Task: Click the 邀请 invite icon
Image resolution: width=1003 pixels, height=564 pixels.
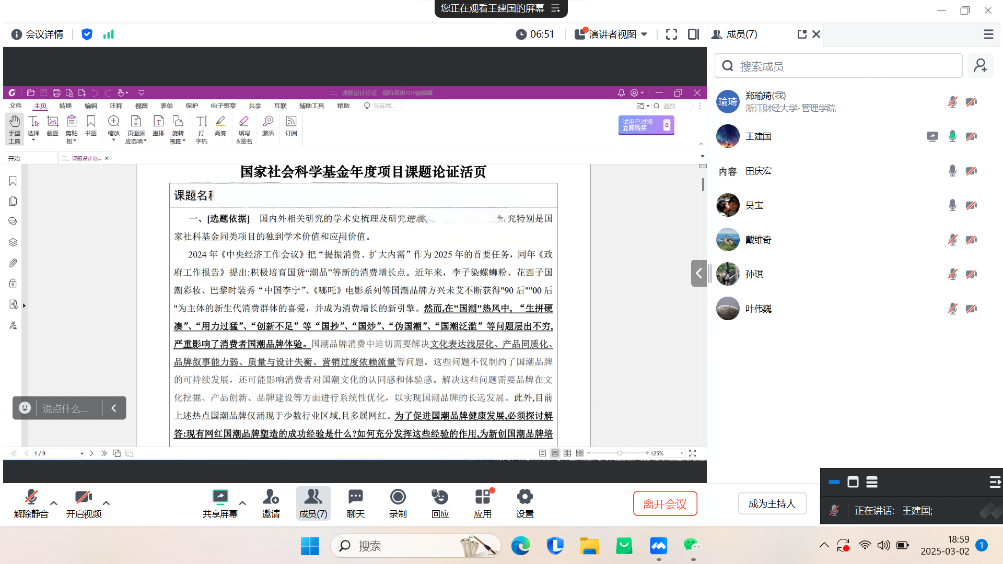Action: 271,502
